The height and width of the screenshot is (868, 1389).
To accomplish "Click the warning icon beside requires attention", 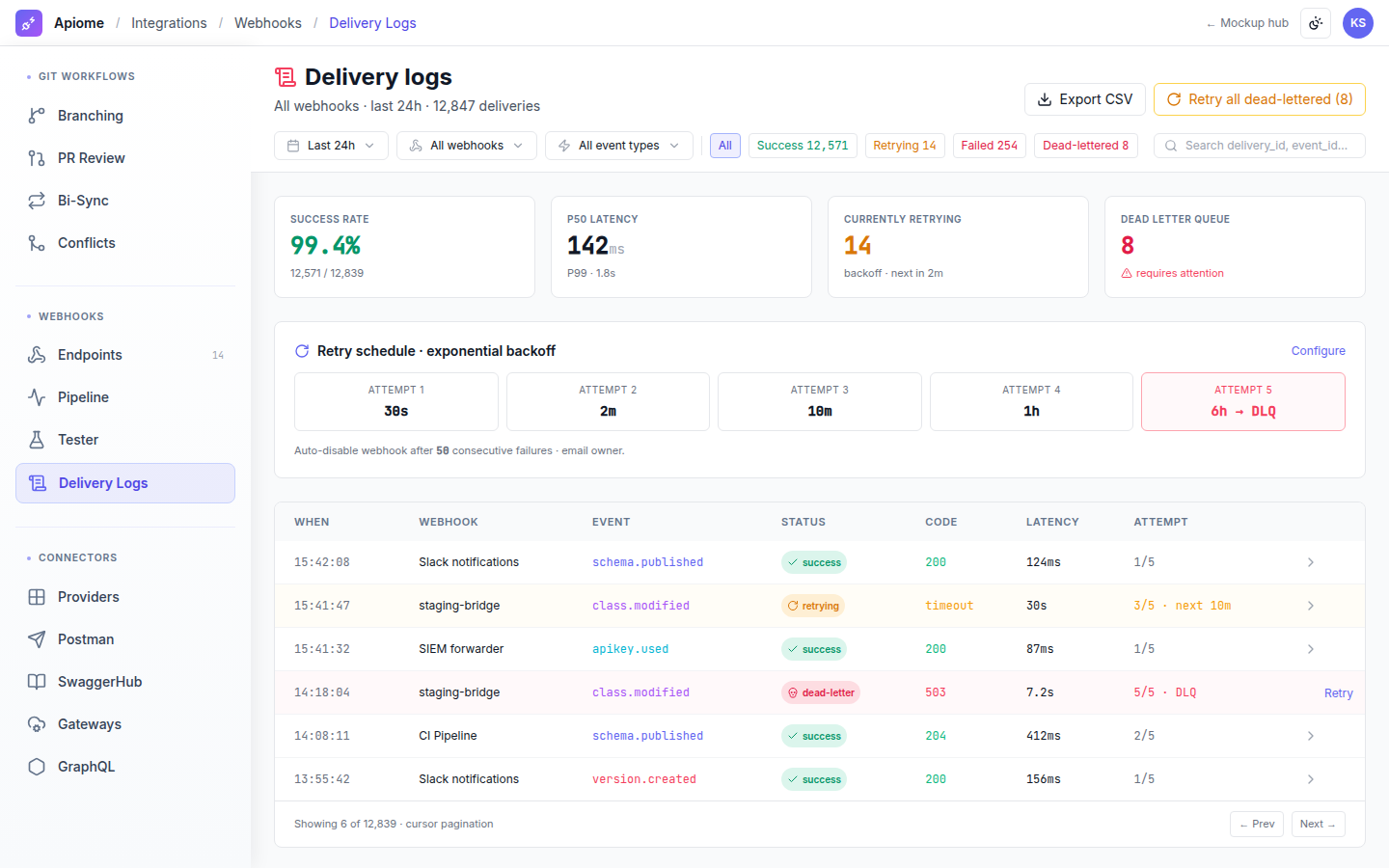I will click(x=1127, y=274).
